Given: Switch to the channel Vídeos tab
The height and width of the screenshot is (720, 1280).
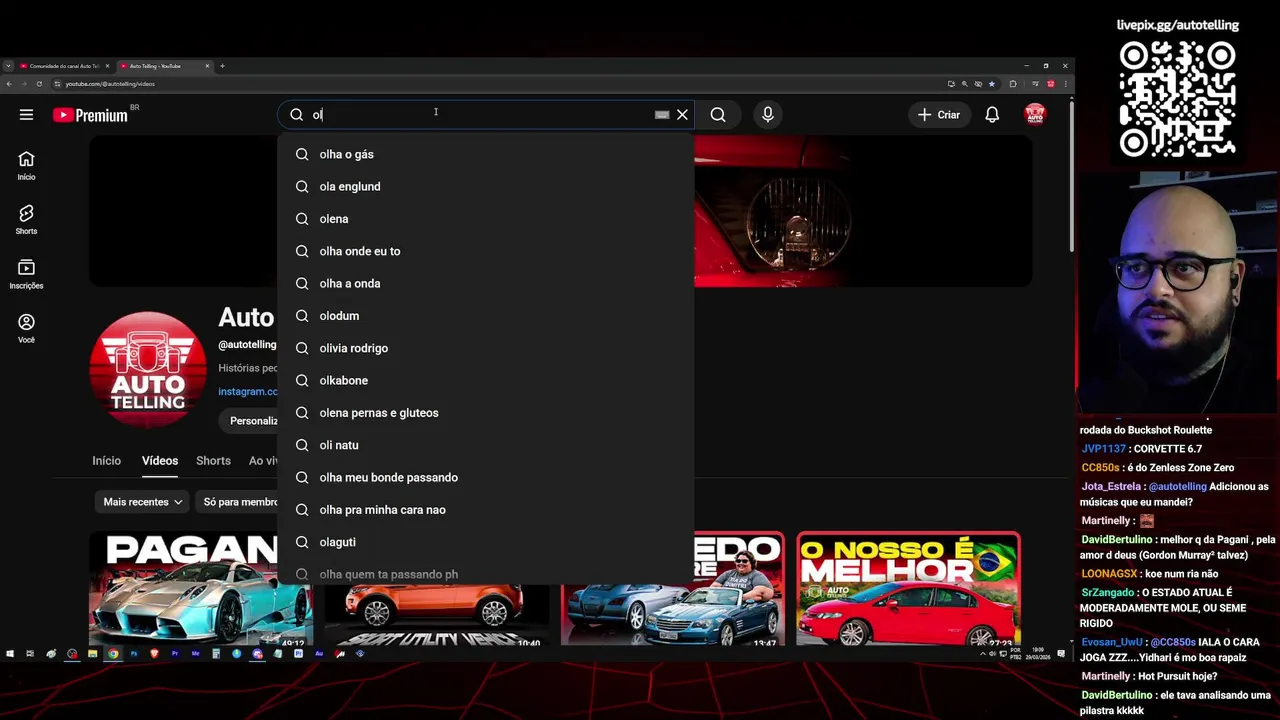Looking at the screenshot, I should (x=160, y=461).
